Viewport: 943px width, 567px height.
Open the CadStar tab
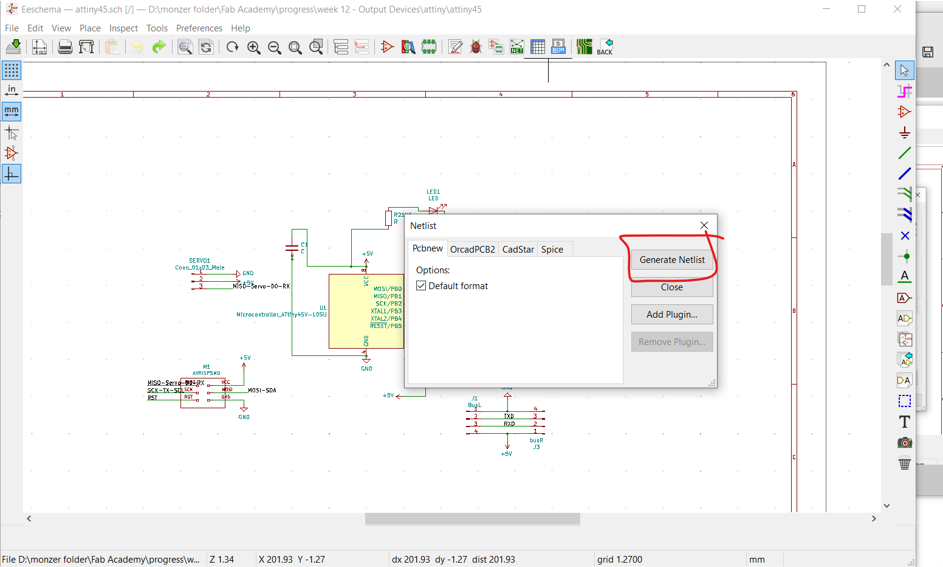coord(518,249)
